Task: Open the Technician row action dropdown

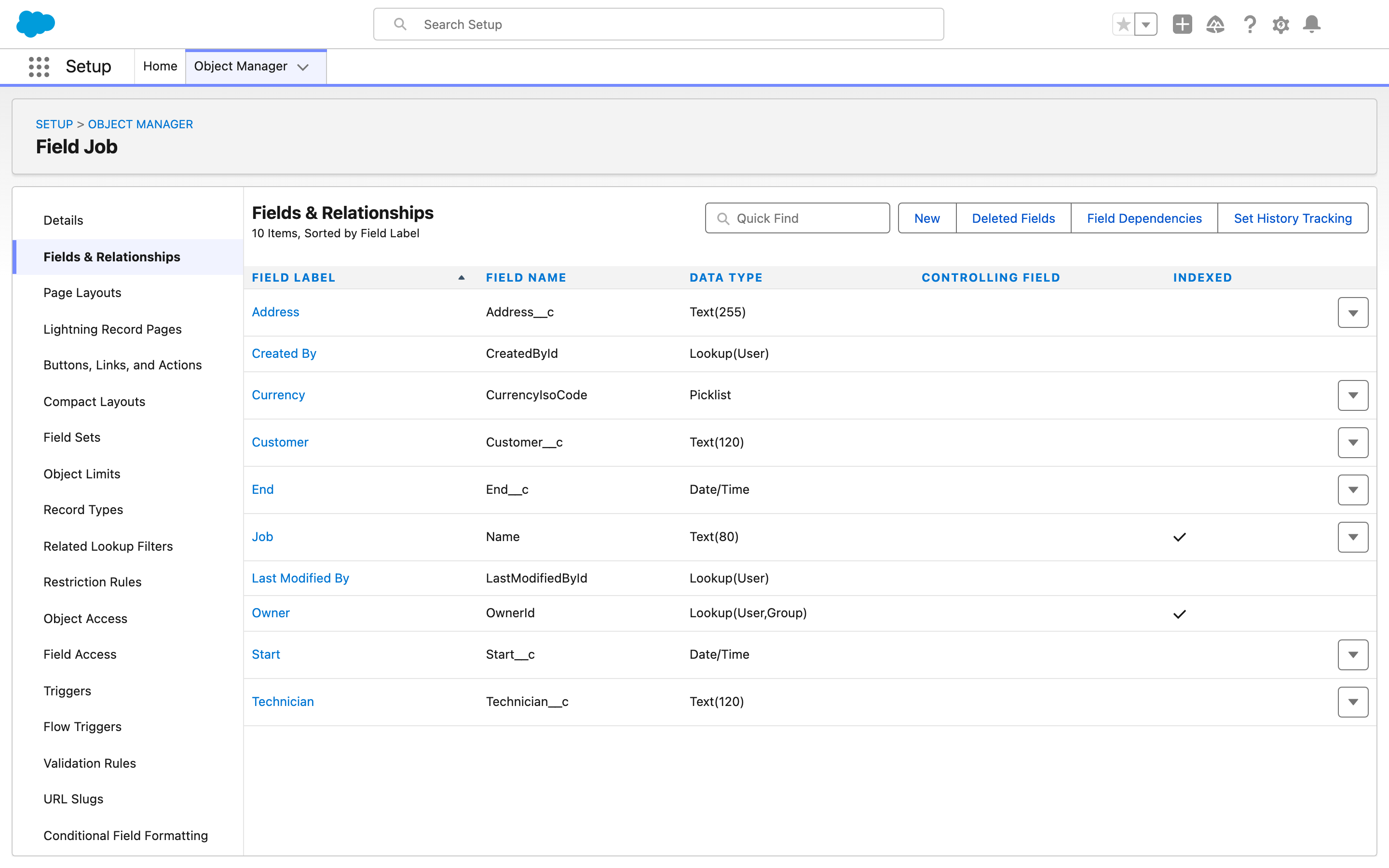Action: pos(1353,702)
